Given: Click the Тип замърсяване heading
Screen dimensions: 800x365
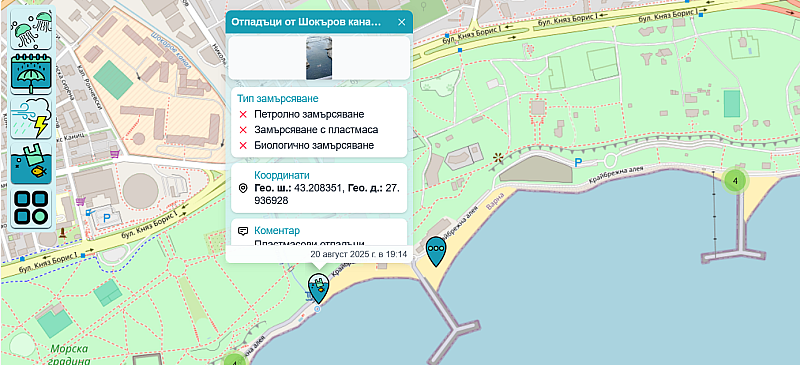Looking at the screenshot, I should (x=278, y=98).
